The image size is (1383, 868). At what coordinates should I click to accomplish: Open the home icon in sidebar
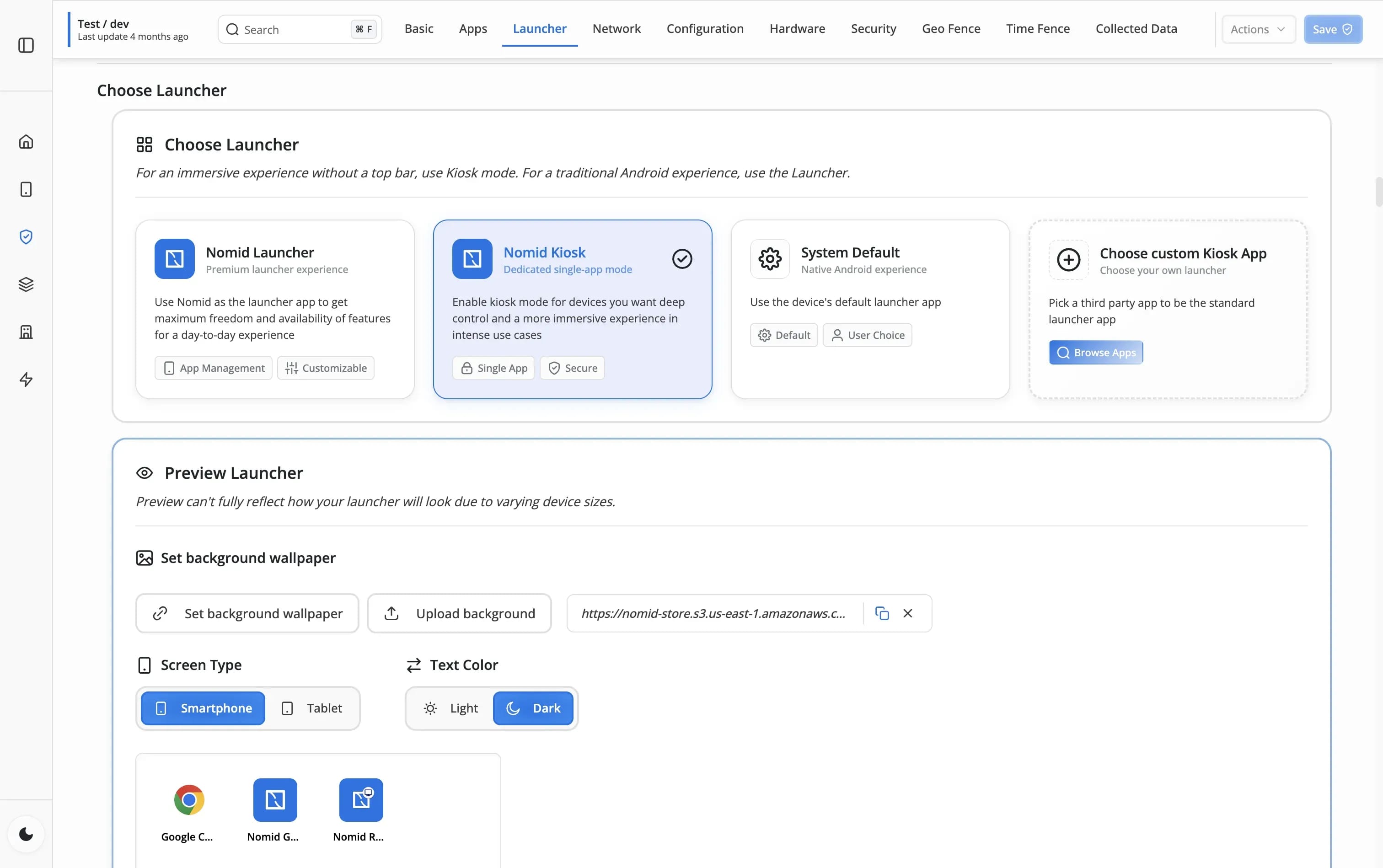click(x=26, y=142)
